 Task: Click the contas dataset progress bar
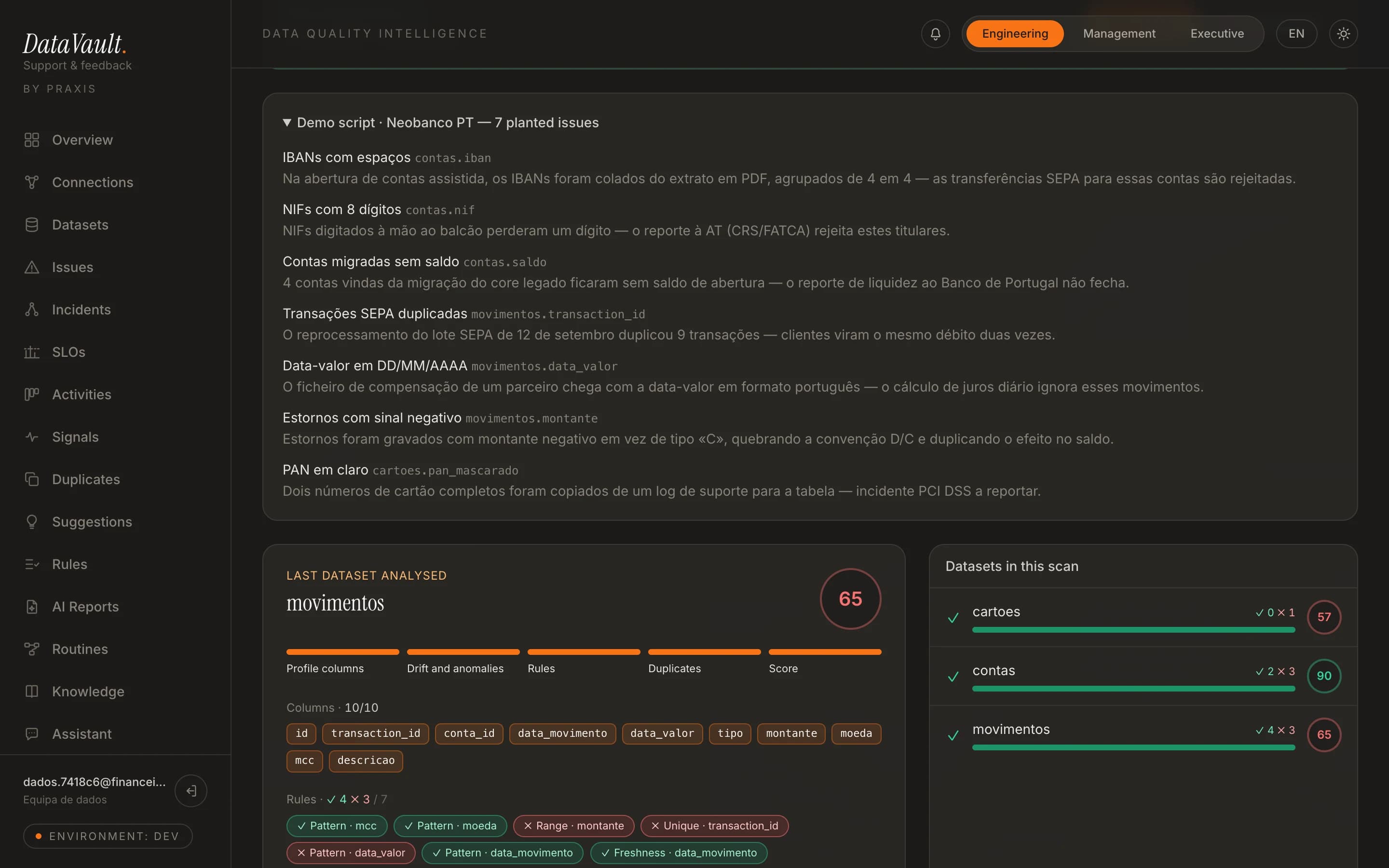(1133, 689)
